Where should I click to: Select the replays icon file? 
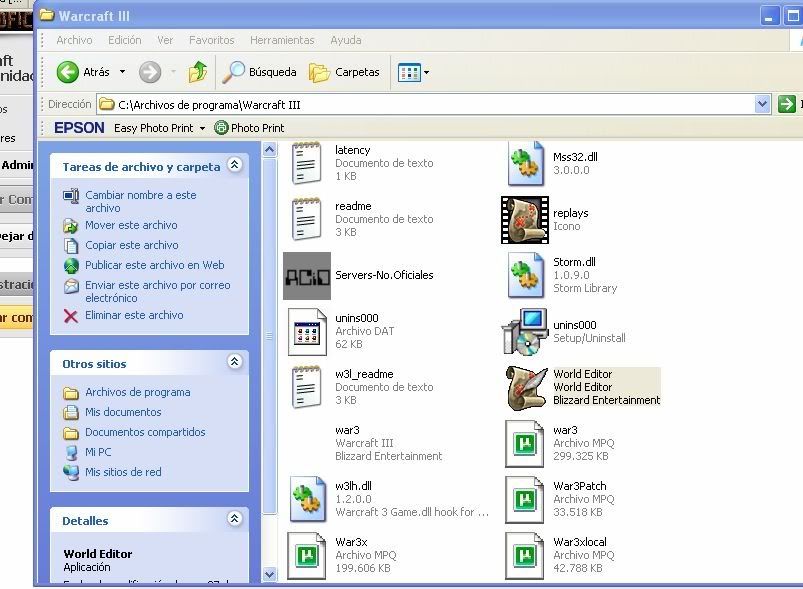click(525, 220)
